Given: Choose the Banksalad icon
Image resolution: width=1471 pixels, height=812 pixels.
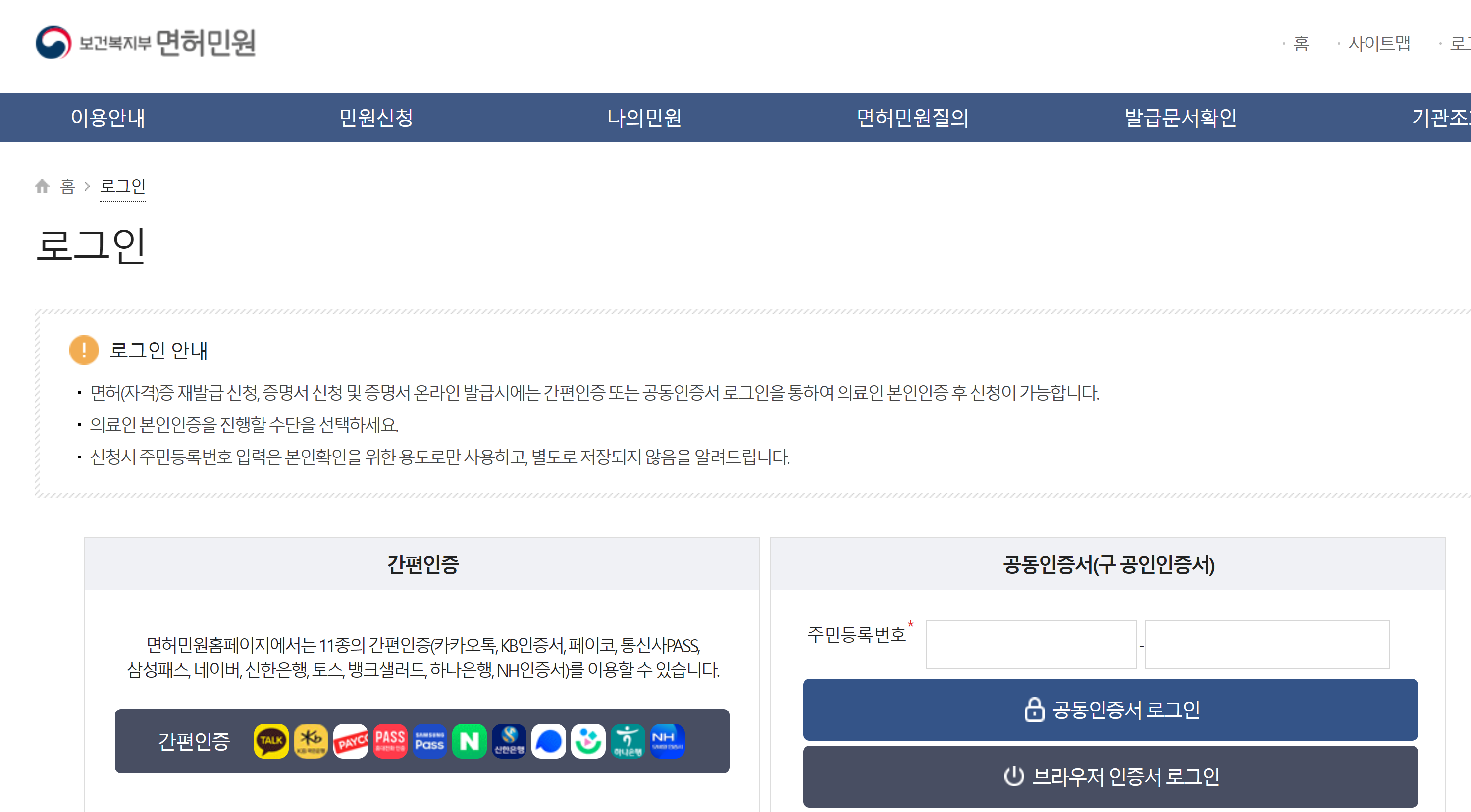Looking at the screenshot, I should pyautogui.click(x=588, y=741).
